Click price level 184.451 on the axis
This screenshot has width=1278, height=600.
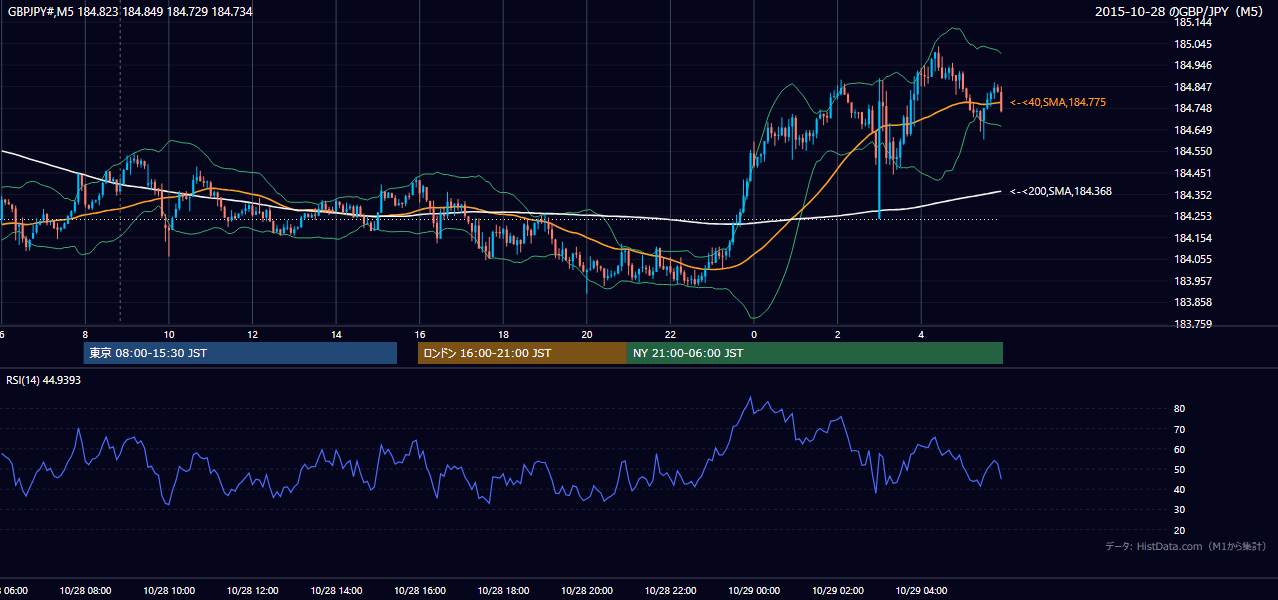[1193, 173]
